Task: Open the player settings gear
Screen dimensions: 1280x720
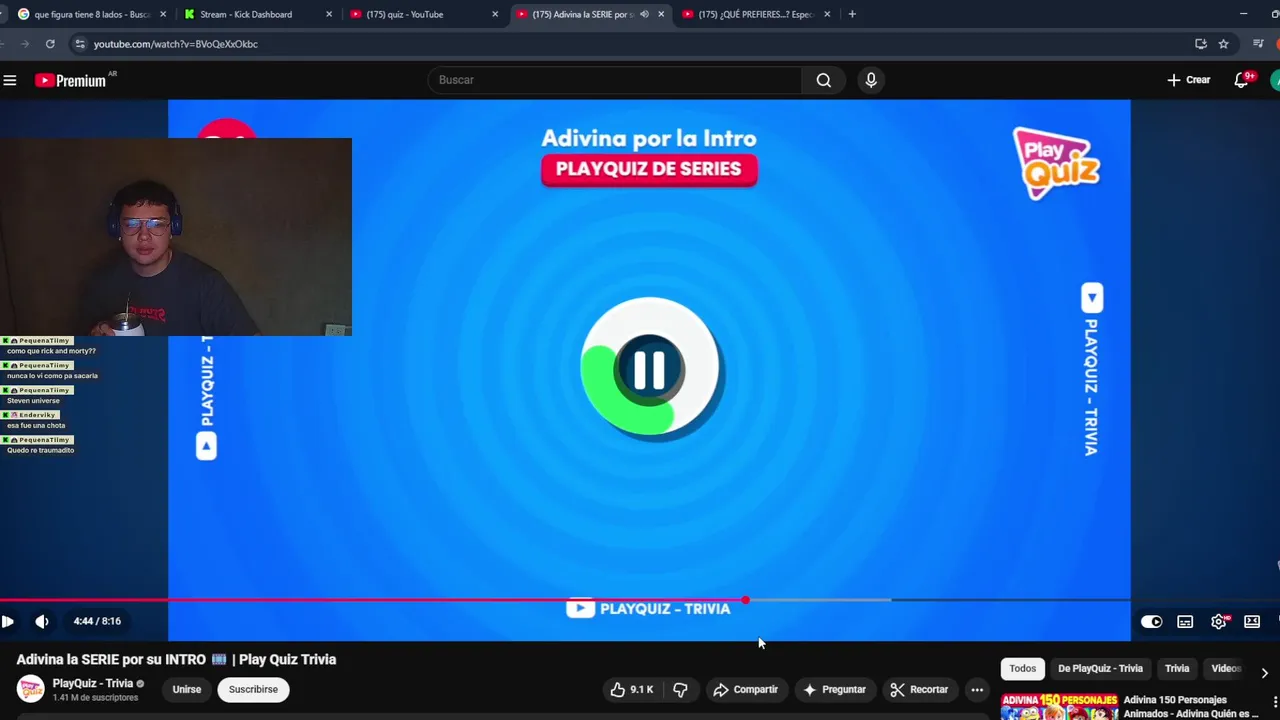Action: point(1219,621)
